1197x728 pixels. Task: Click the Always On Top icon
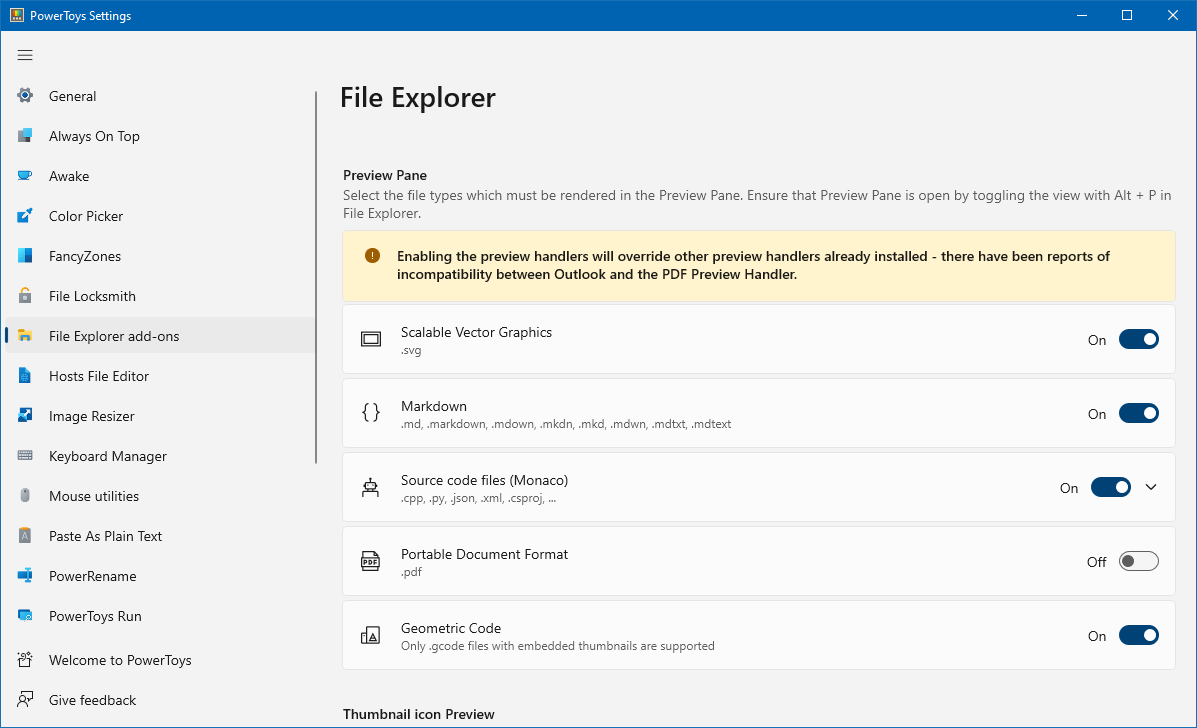tap(25, 136)
